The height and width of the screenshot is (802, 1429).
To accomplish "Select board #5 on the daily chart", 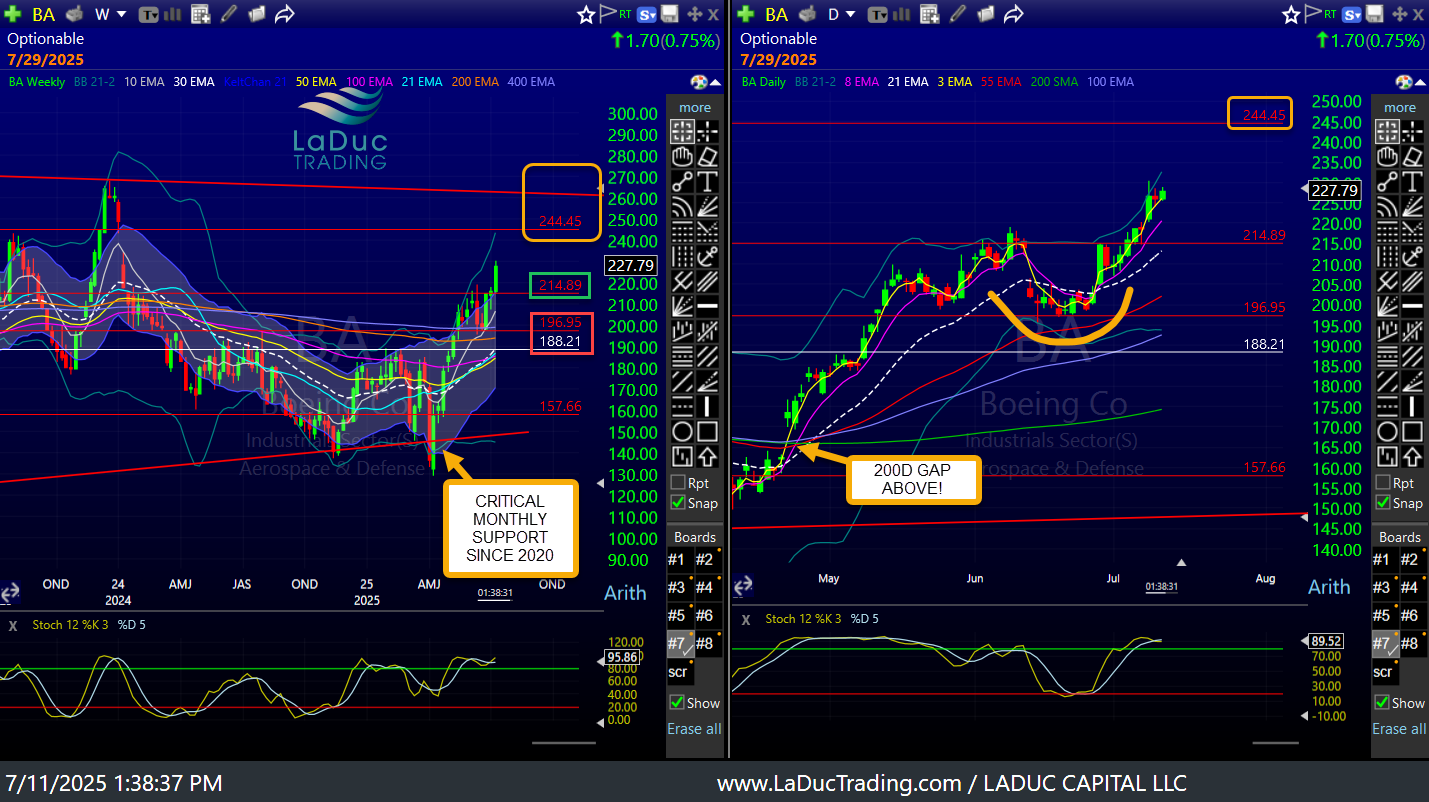I will 1386,615.
